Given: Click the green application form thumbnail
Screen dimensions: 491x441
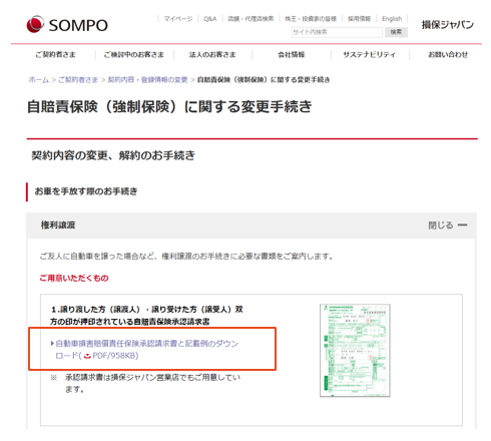Looking at the screenshot, I should click(355, 350).
